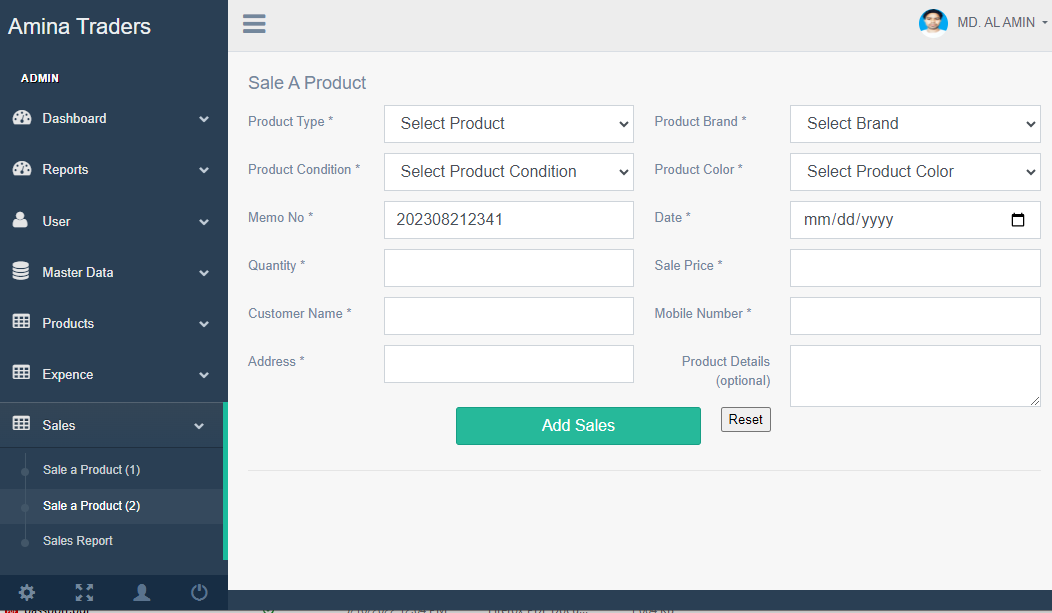
Task: Open the Select Brand dropdown
Action: [914, 124]
